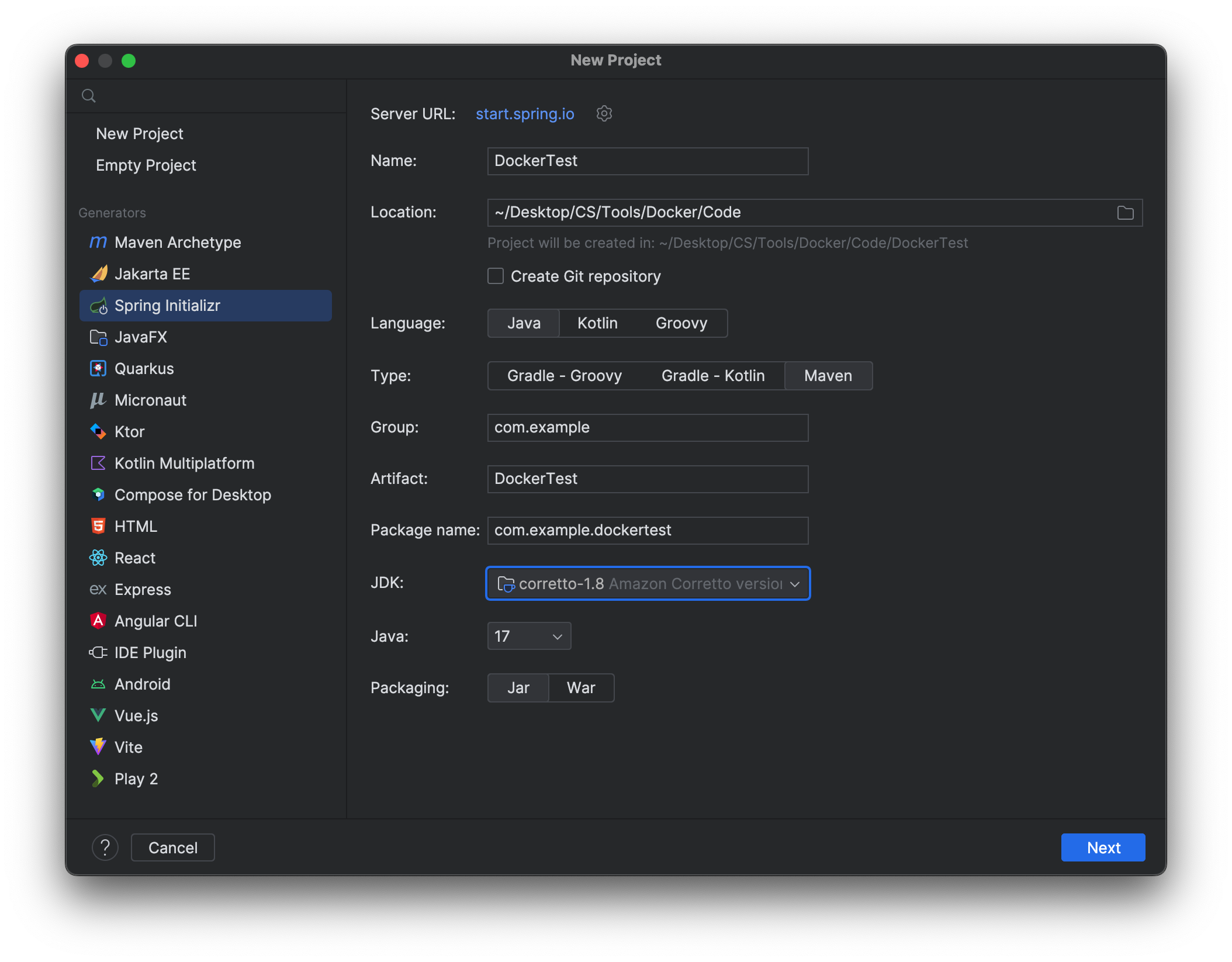Click the Kotlin Multiplatform icon
Viewport: 1232px width, 962px height.
point(98,463)
